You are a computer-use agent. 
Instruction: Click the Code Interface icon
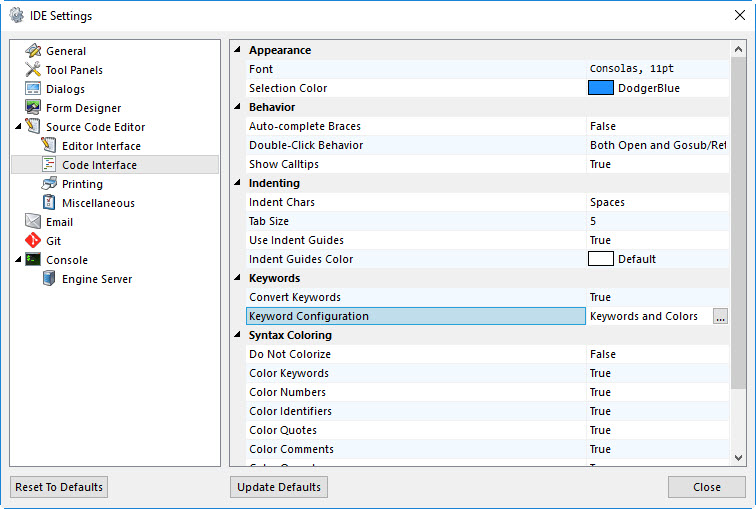[49, 164]
